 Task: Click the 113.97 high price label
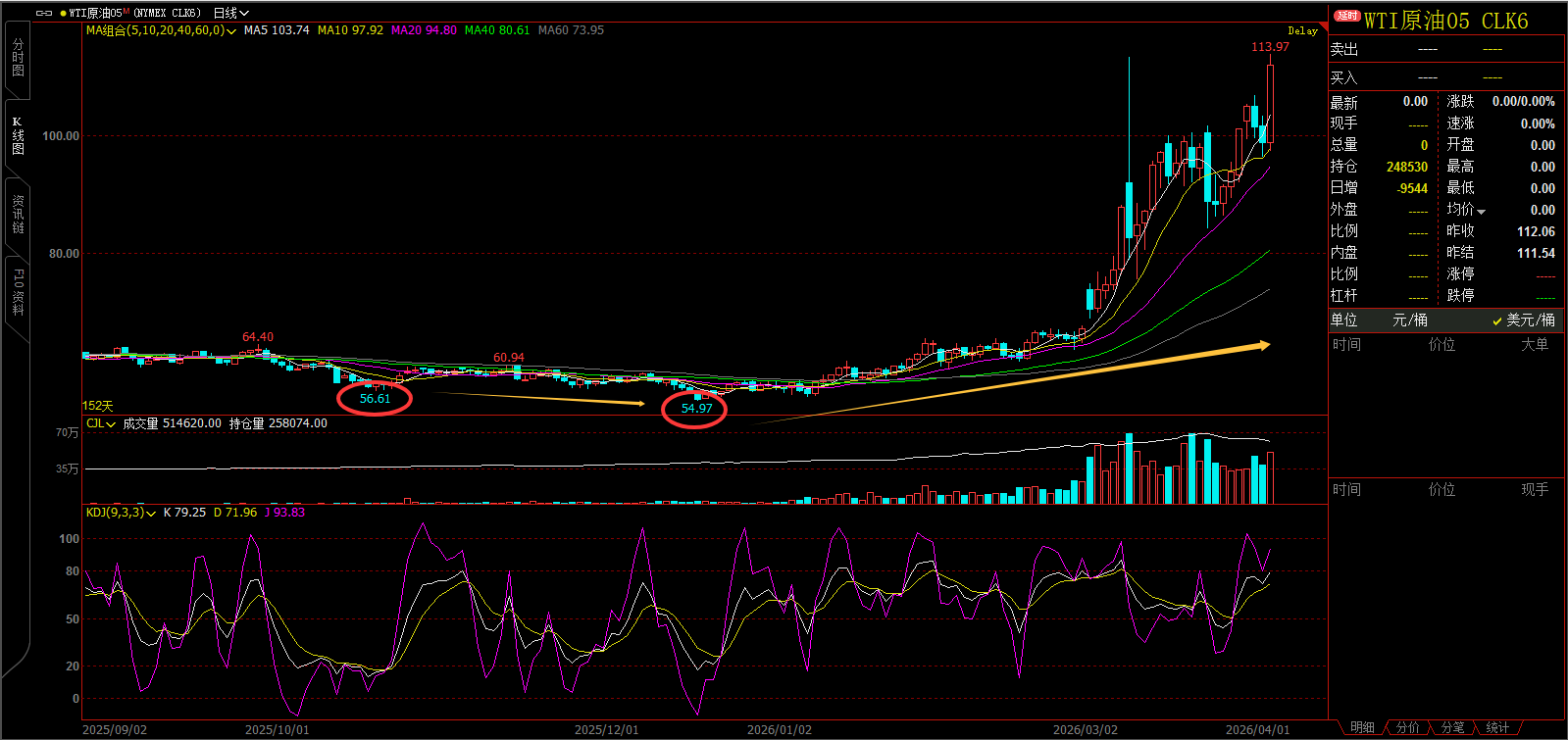coord(1270,47)
